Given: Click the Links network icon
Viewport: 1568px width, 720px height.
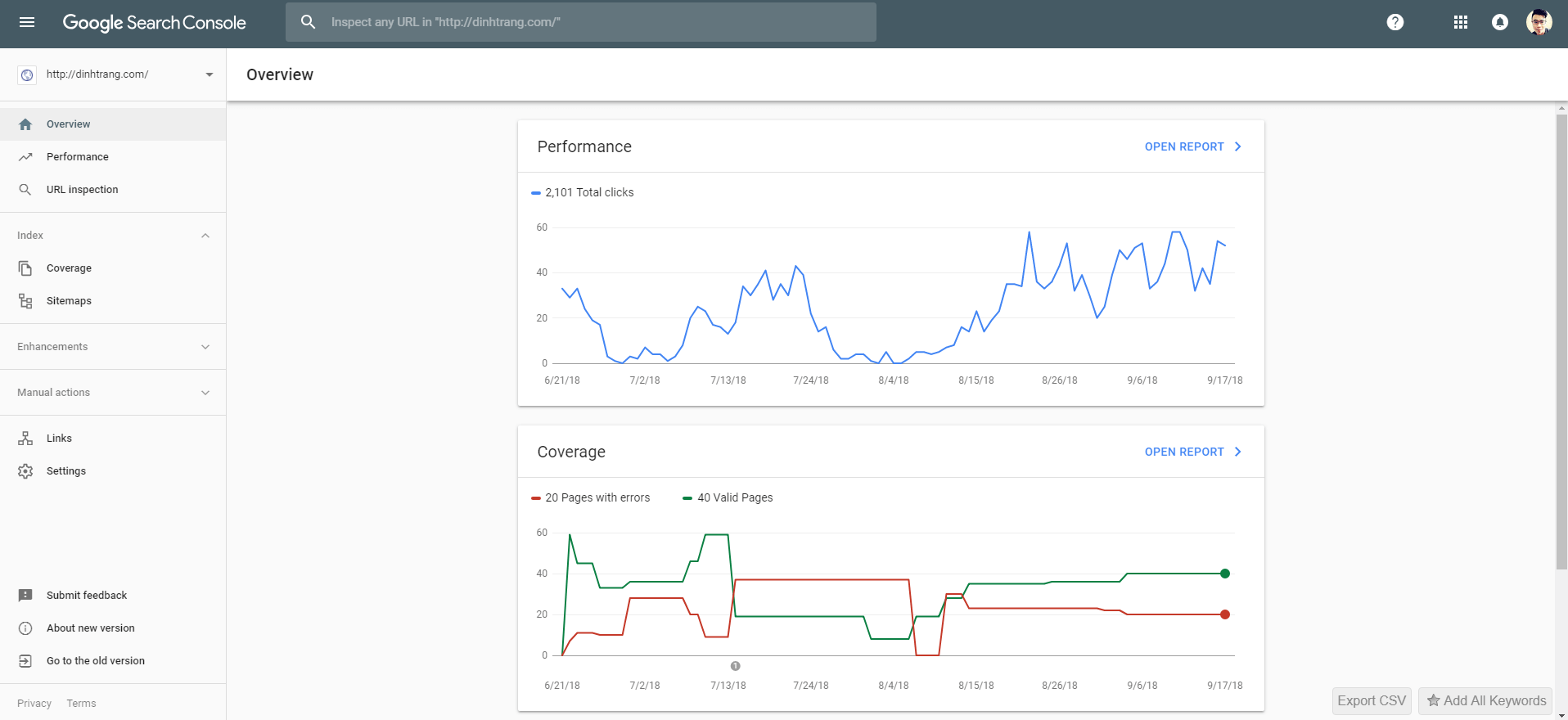Looking at the screenshot, I should click(x=25, y=439).
